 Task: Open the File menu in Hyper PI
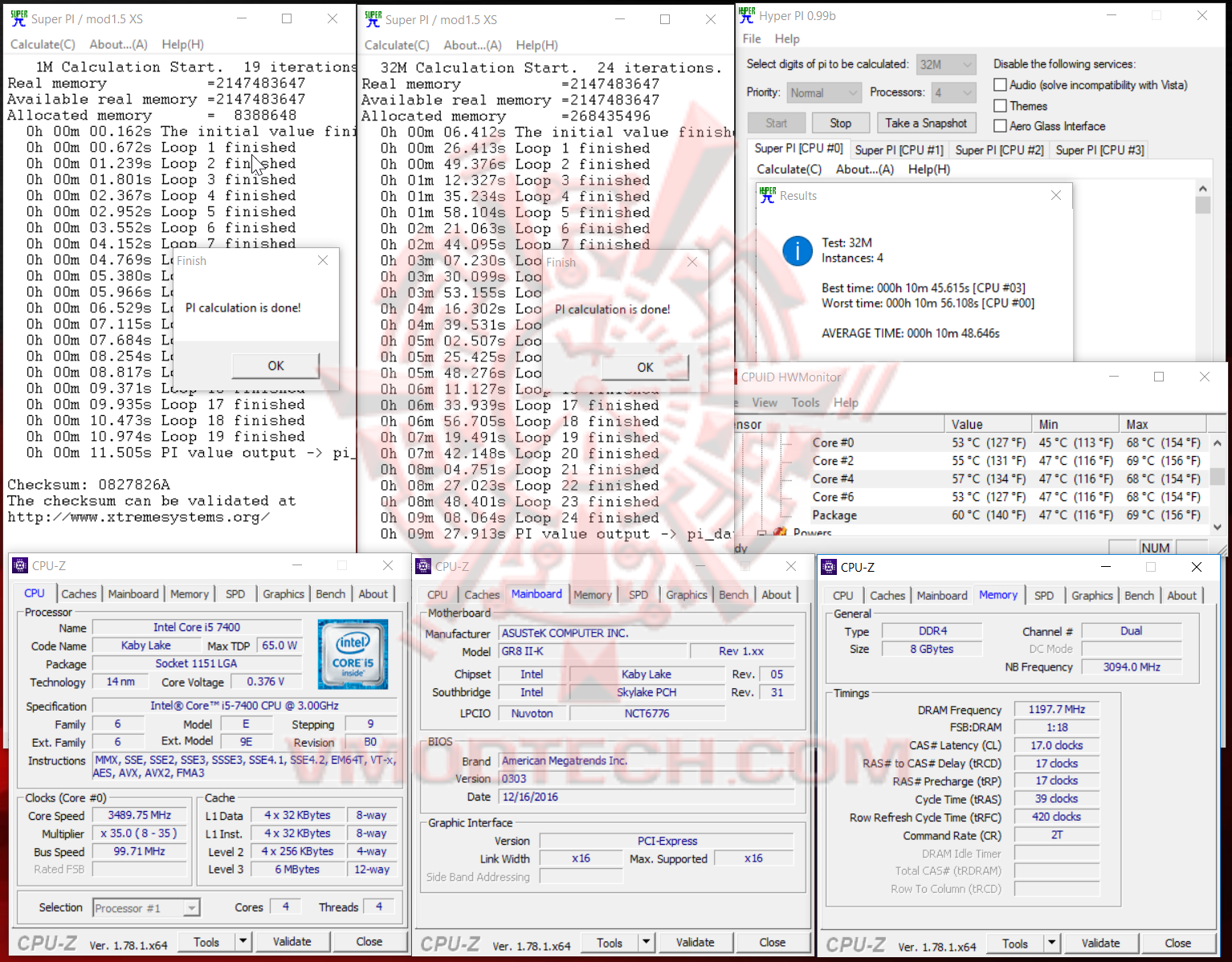click(x=752, y=39)
